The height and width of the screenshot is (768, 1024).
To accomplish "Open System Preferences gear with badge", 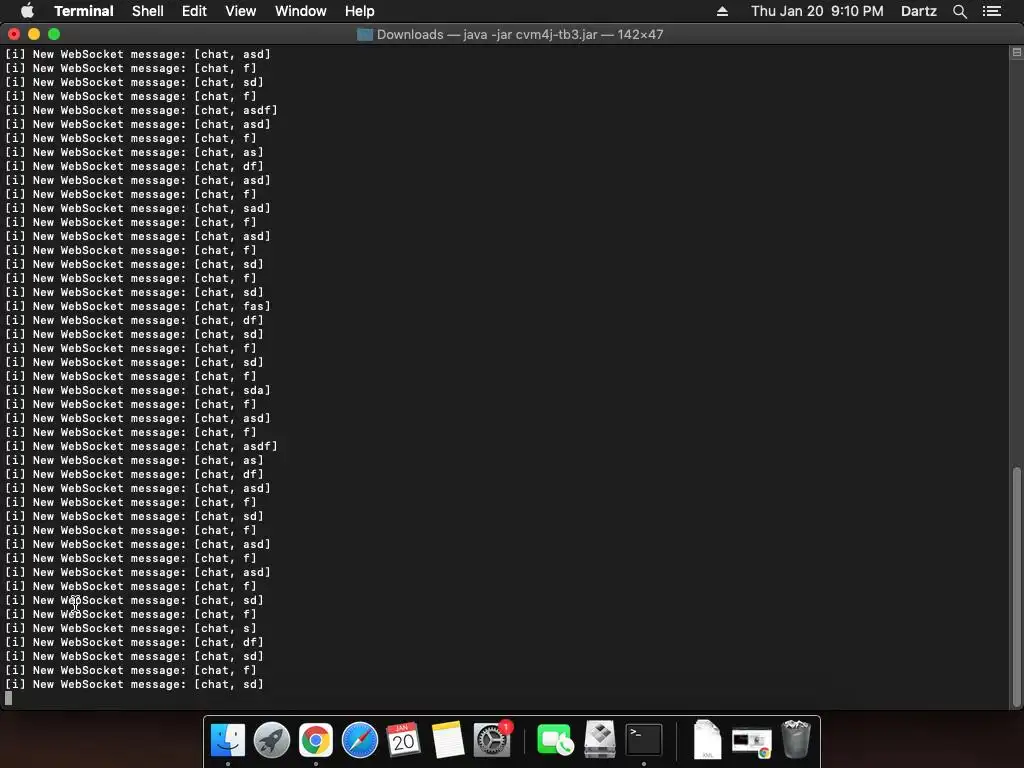I will click(492, 740).
